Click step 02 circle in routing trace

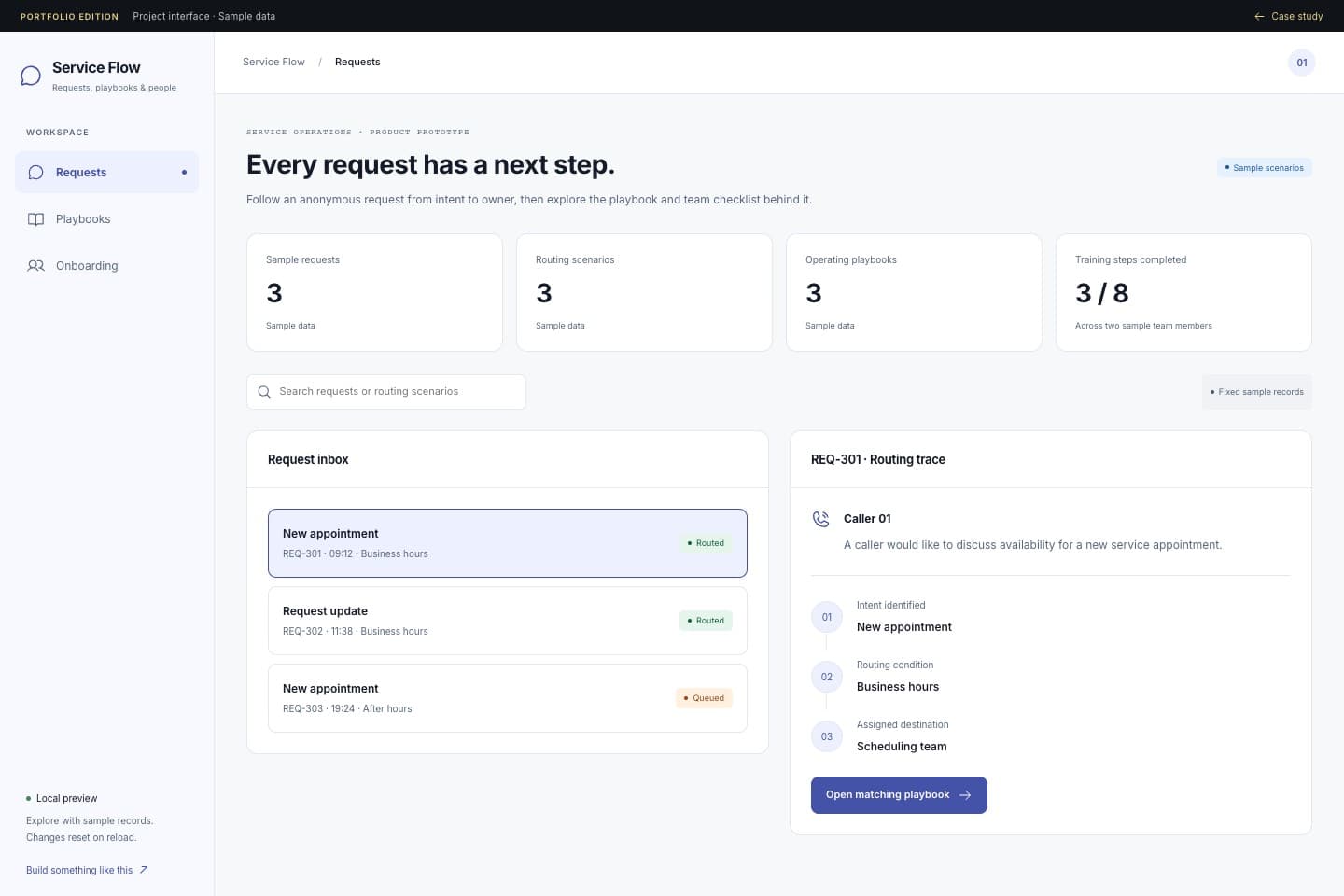[x=826, y=677]
